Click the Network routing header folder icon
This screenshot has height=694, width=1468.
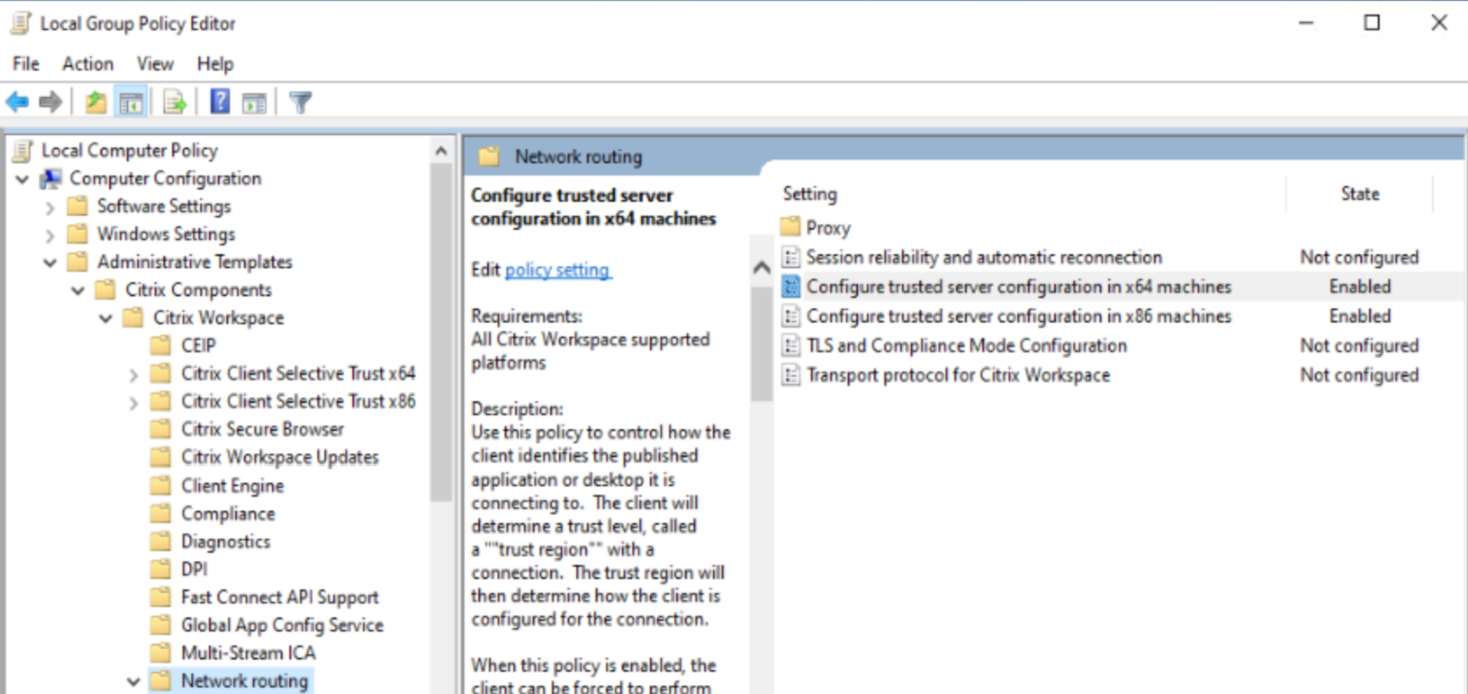(489, 157)
